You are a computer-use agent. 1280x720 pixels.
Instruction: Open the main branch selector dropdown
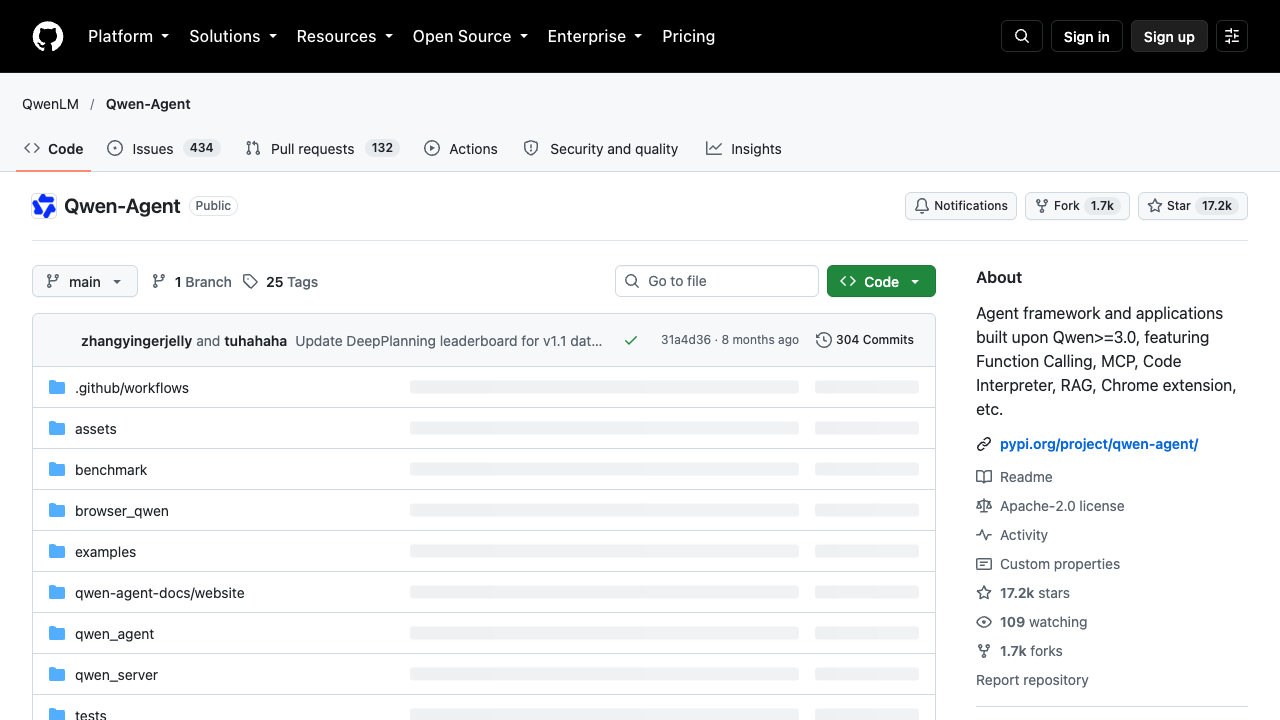pos(85,282)
